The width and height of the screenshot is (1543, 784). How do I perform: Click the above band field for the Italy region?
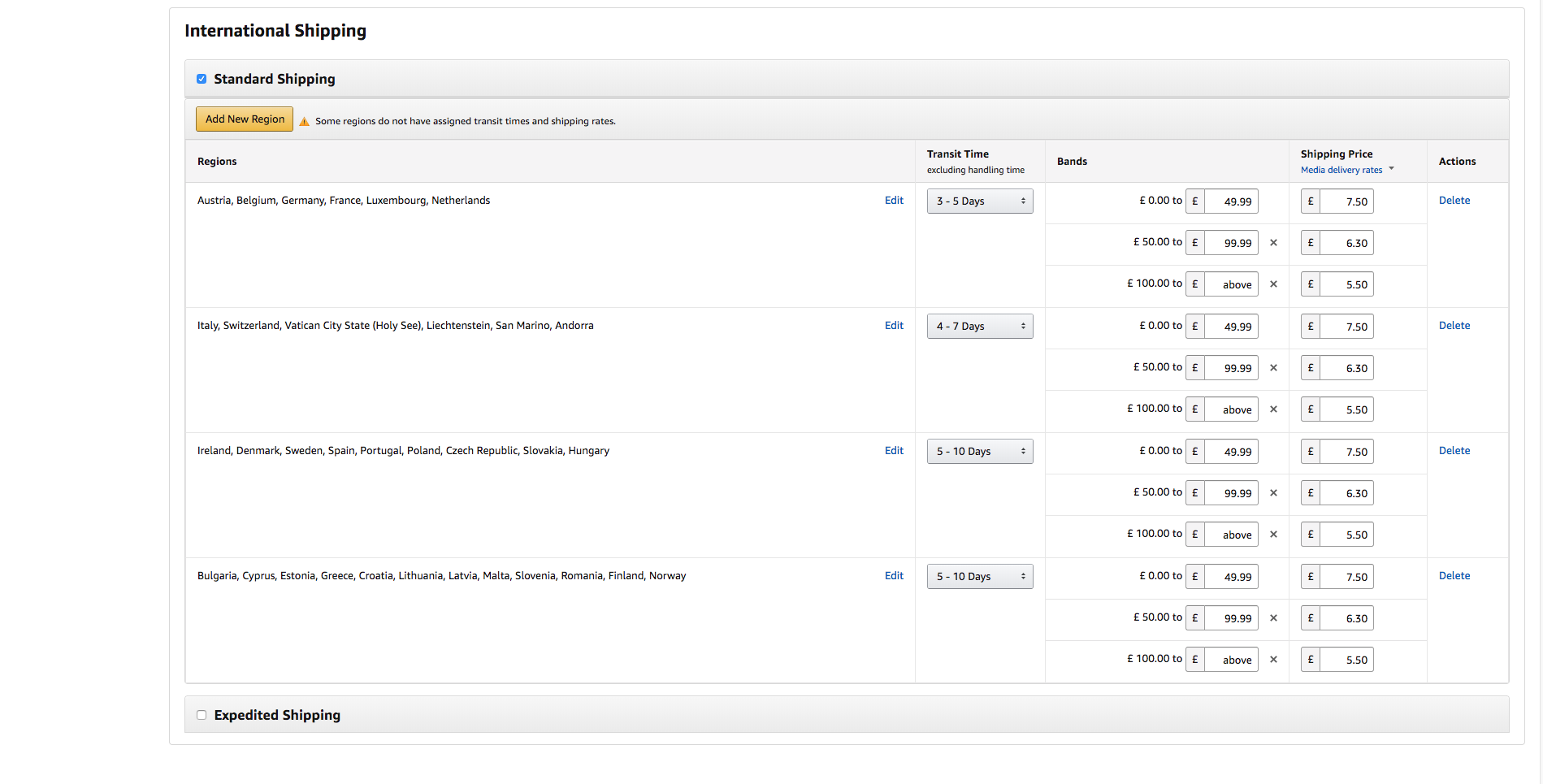(1231, 409)
